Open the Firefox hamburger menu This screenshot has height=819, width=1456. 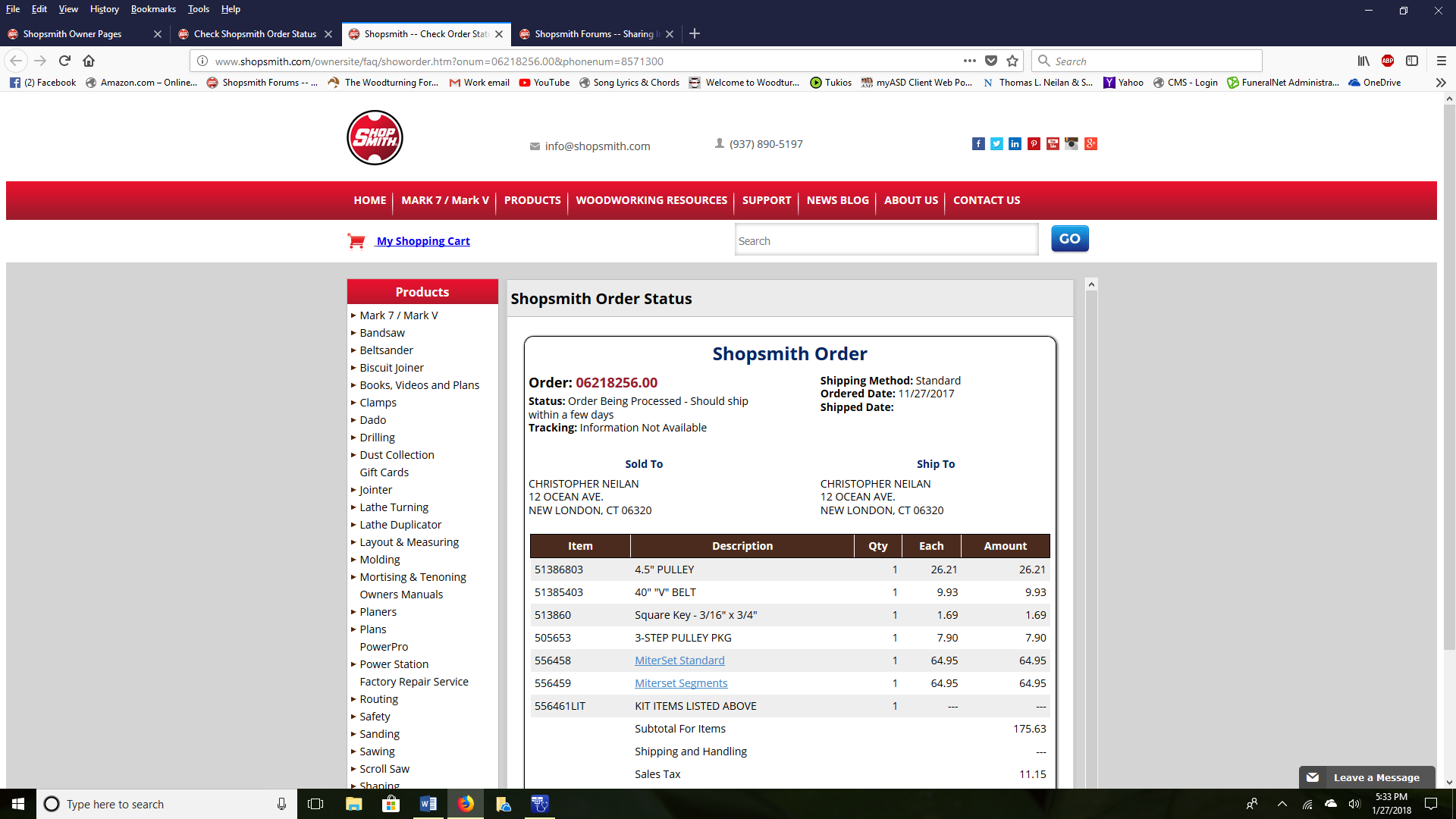(x=1442, y=61)
